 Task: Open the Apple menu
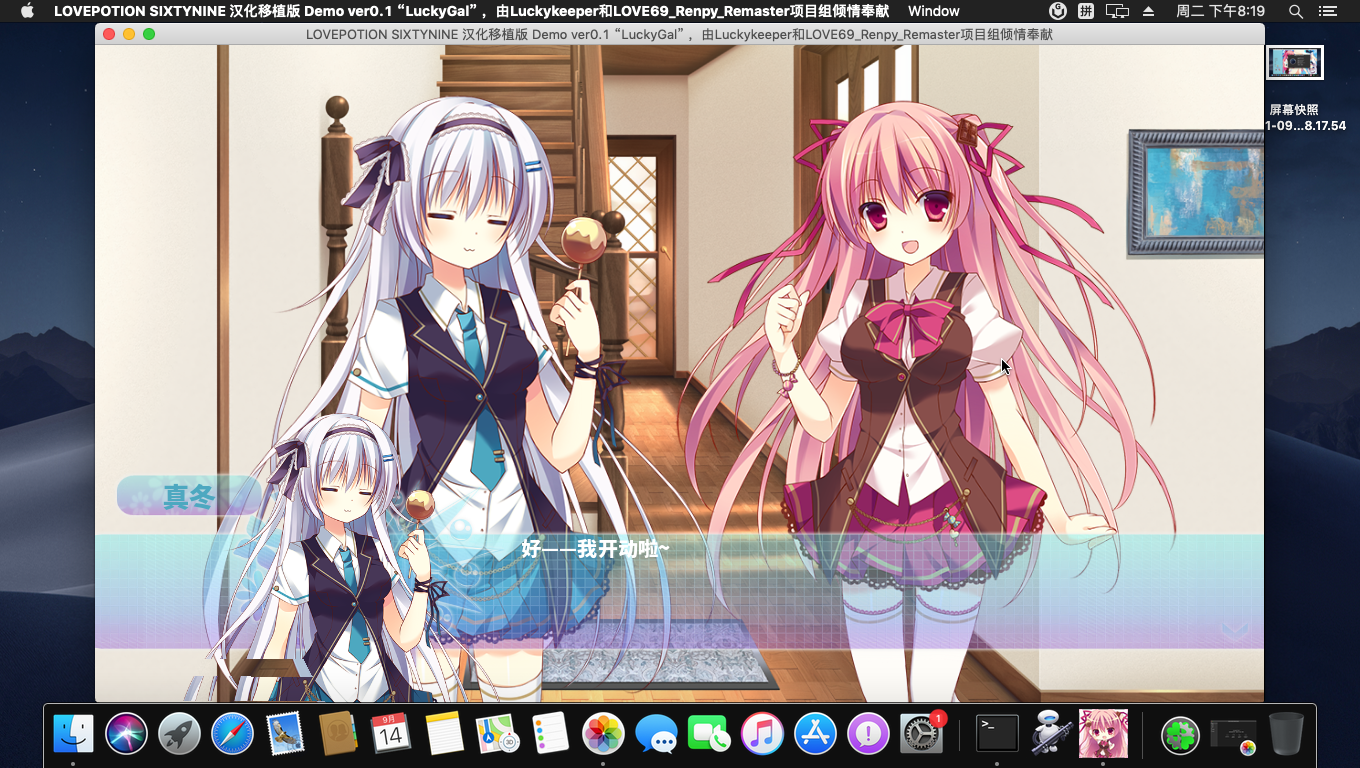coord(27,11)
